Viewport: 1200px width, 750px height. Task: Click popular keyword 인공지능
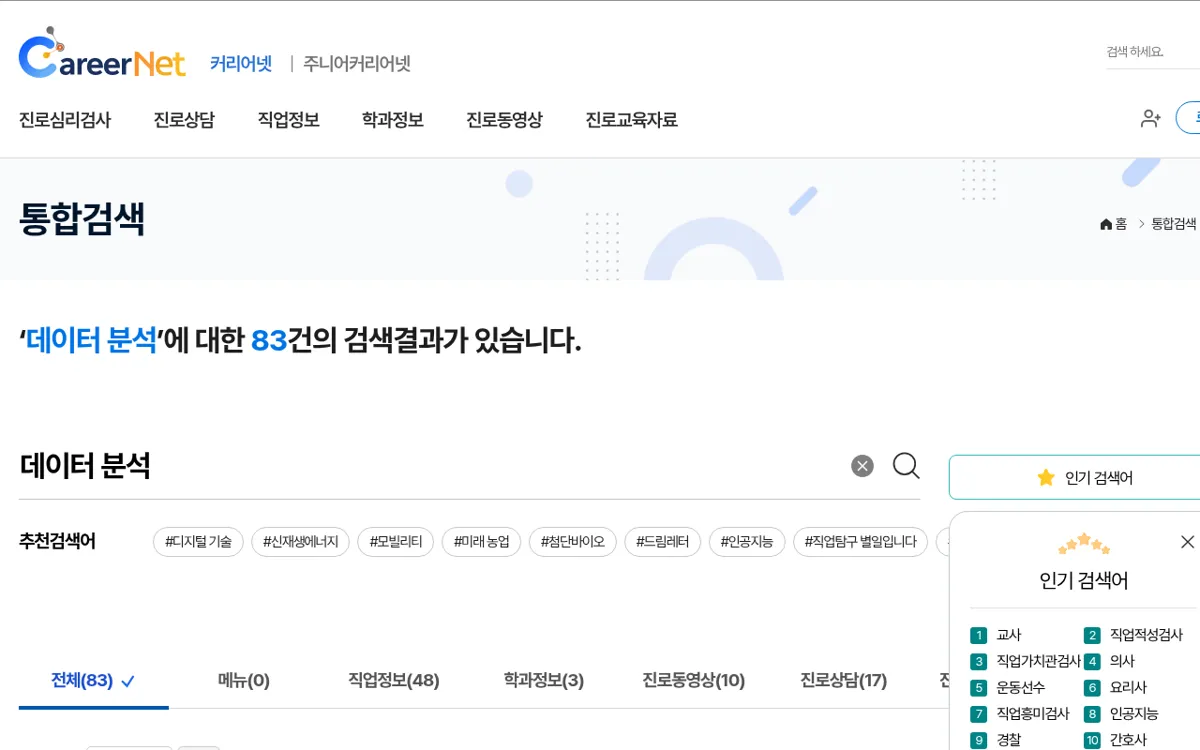[x=1134, y=713]
